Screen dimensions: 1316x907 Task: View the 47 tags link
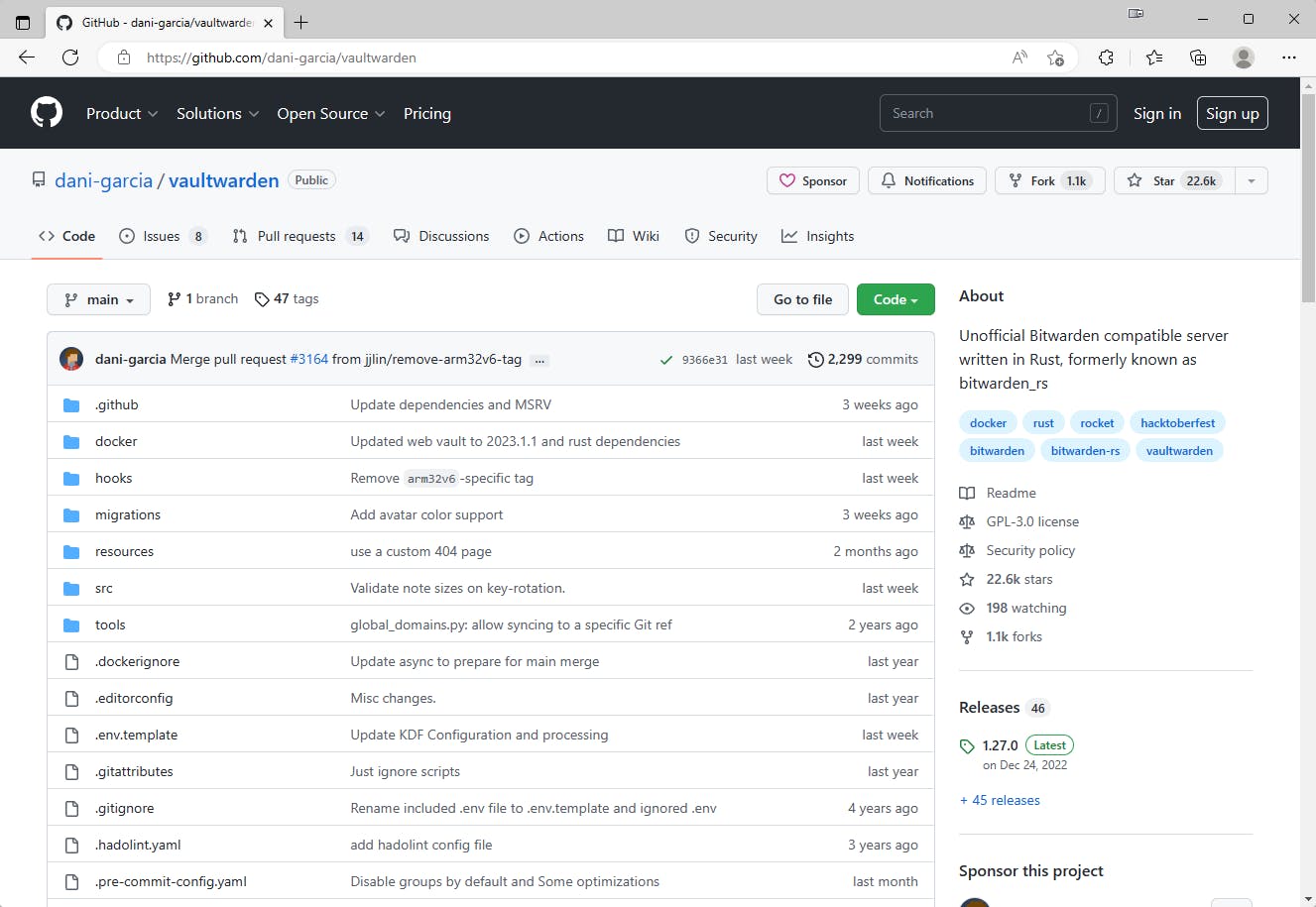click(287, 298)
